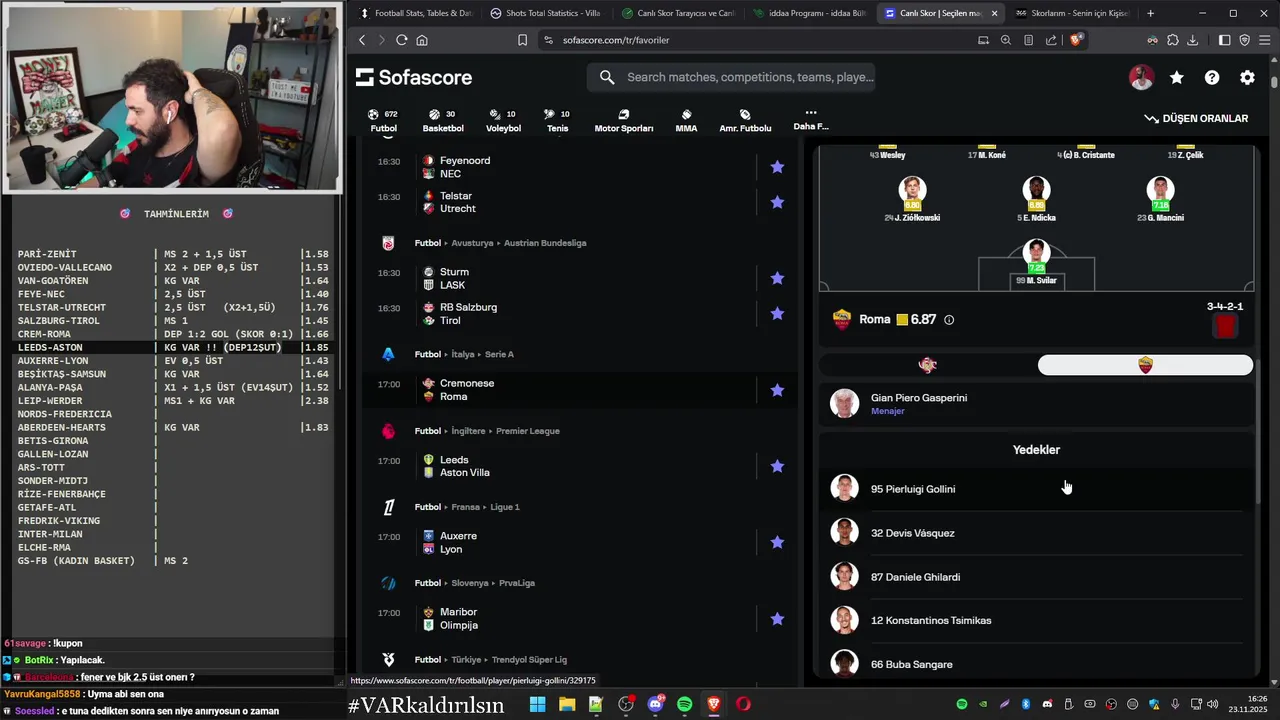This screenshot has height=720, width=1280.
Task: Open substitute 12 Konstantinos Tsimikas
Action: click(x=1036, y=620)
